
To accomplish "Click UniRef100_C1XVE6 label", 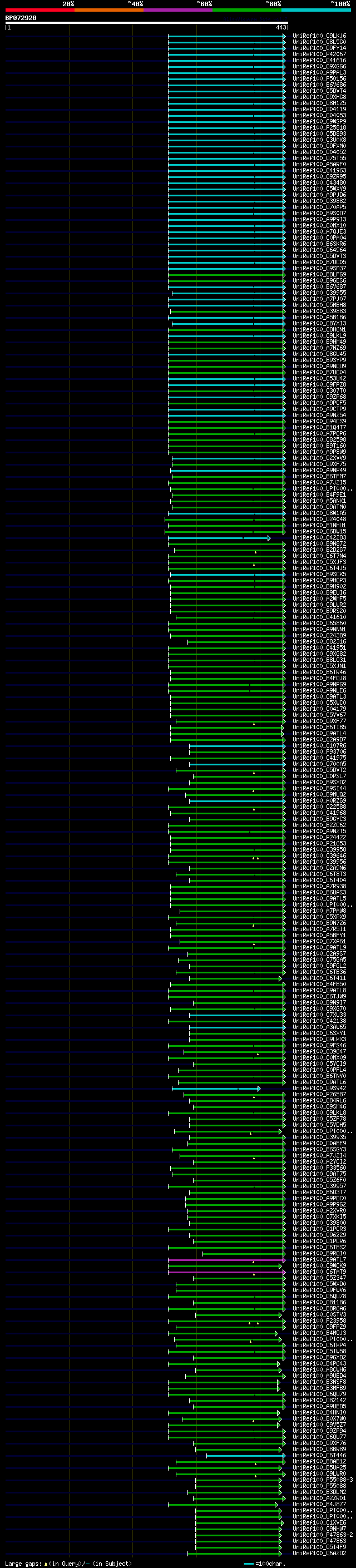I will (x=319, y=1522).
